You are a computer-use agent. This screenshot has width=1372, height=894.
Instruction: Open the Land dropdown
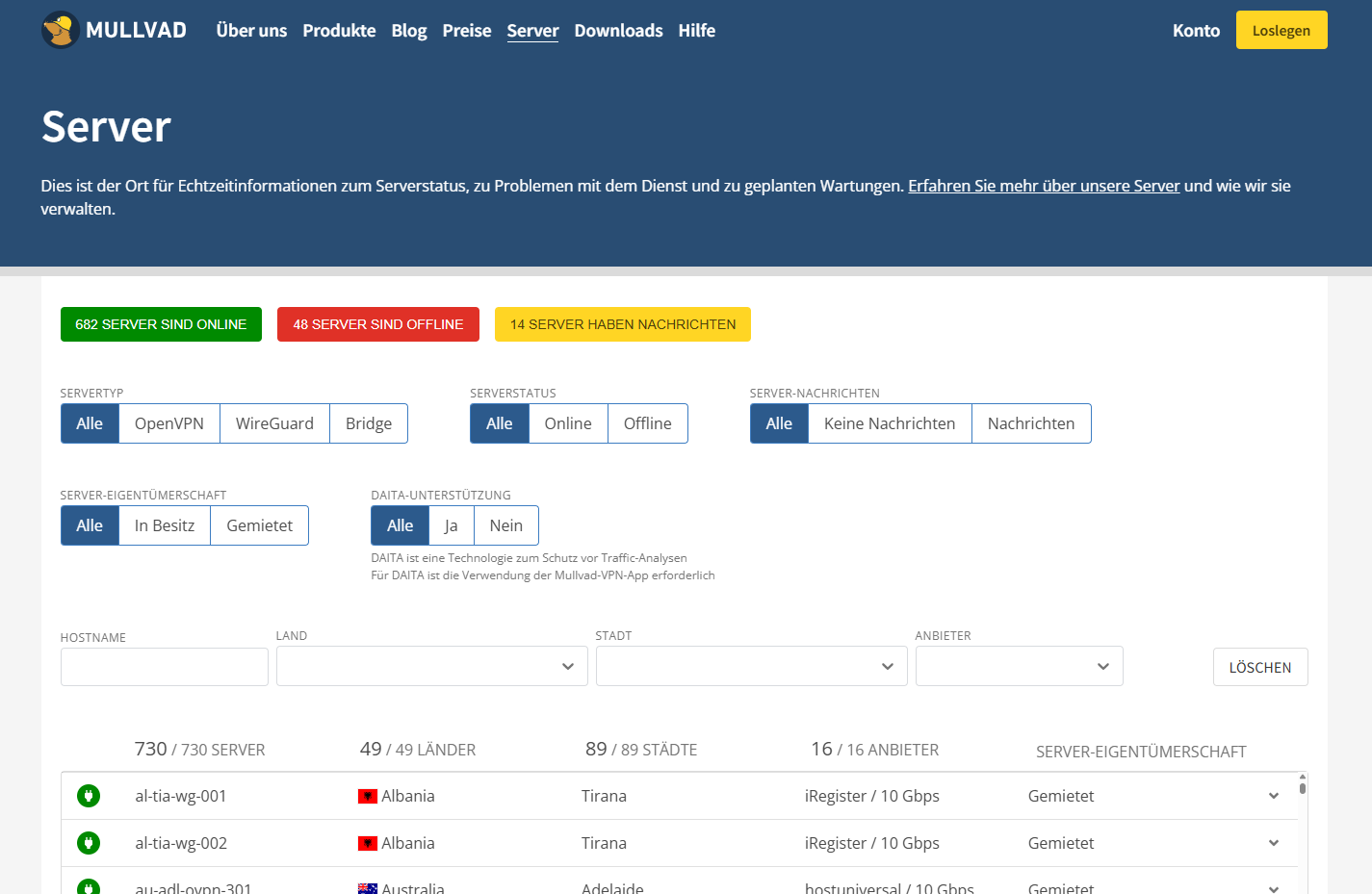(432, 666)
